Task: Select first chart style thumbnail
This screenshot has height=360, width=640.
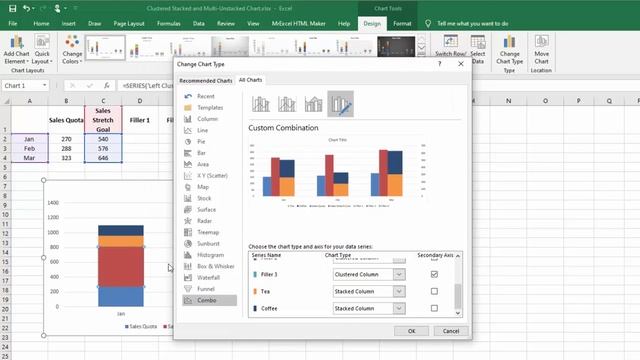Action: [x=105, y=47]
